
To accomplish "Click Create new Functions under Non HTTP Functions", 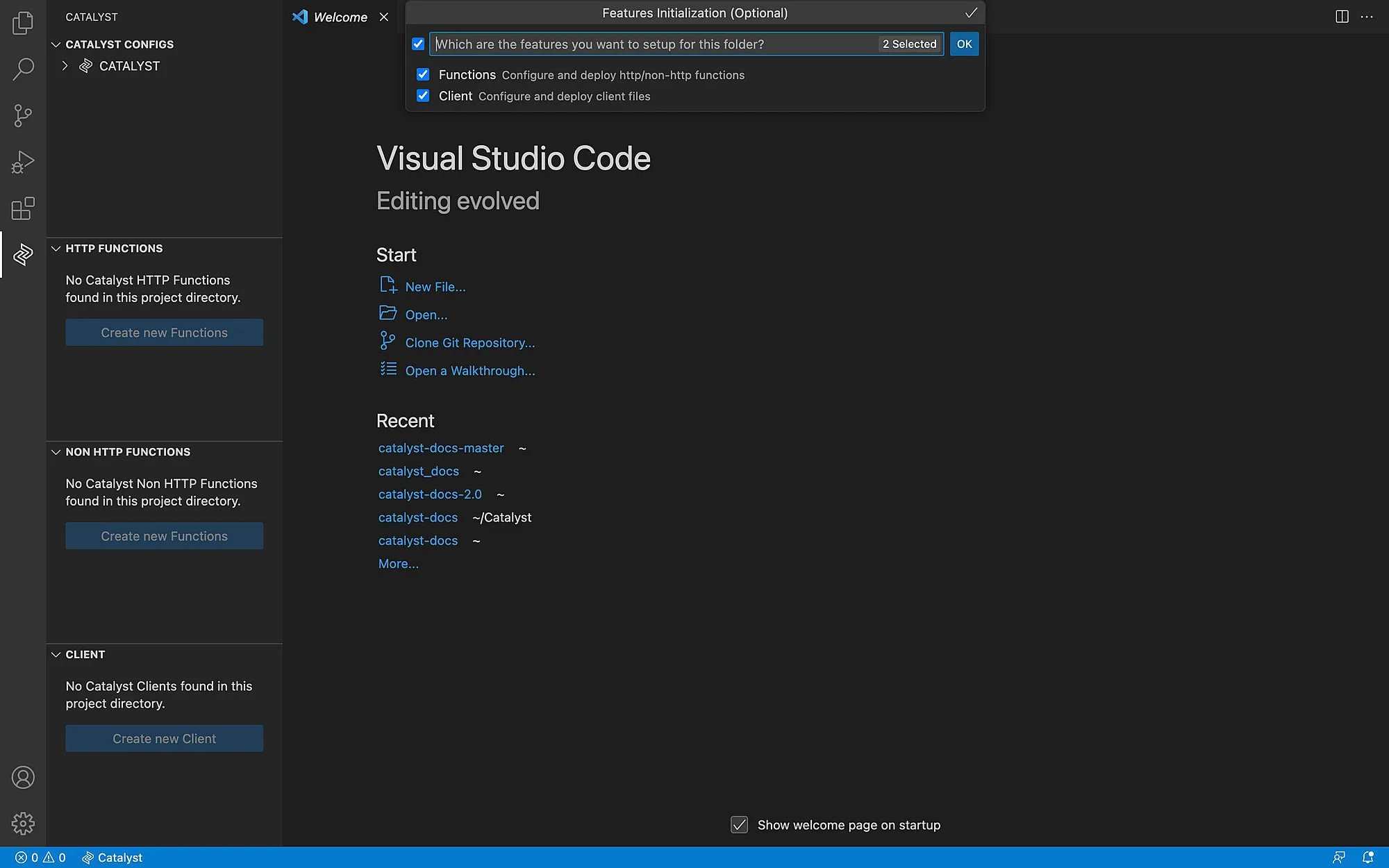I will point(165,536).
